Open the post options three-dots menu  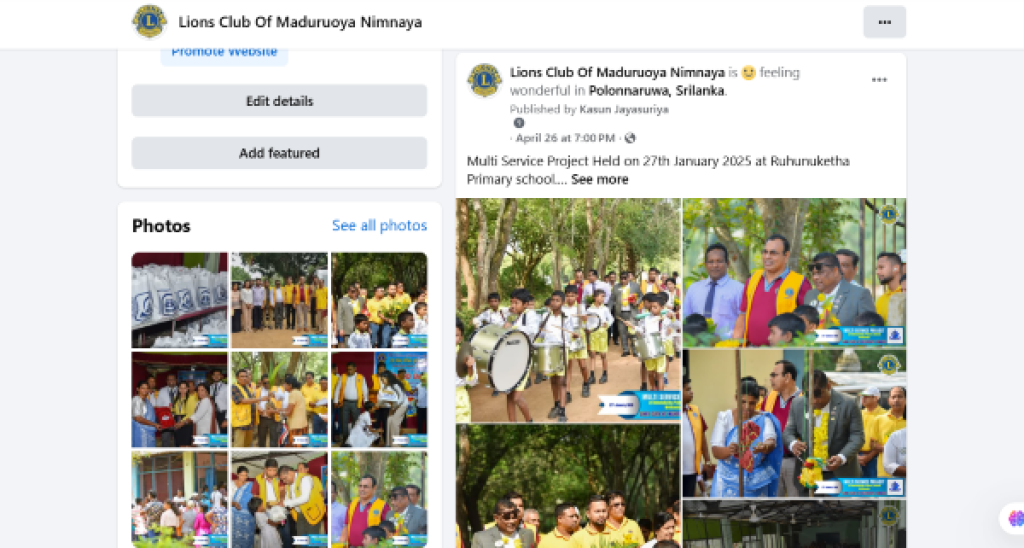click(x=879, y=80)
